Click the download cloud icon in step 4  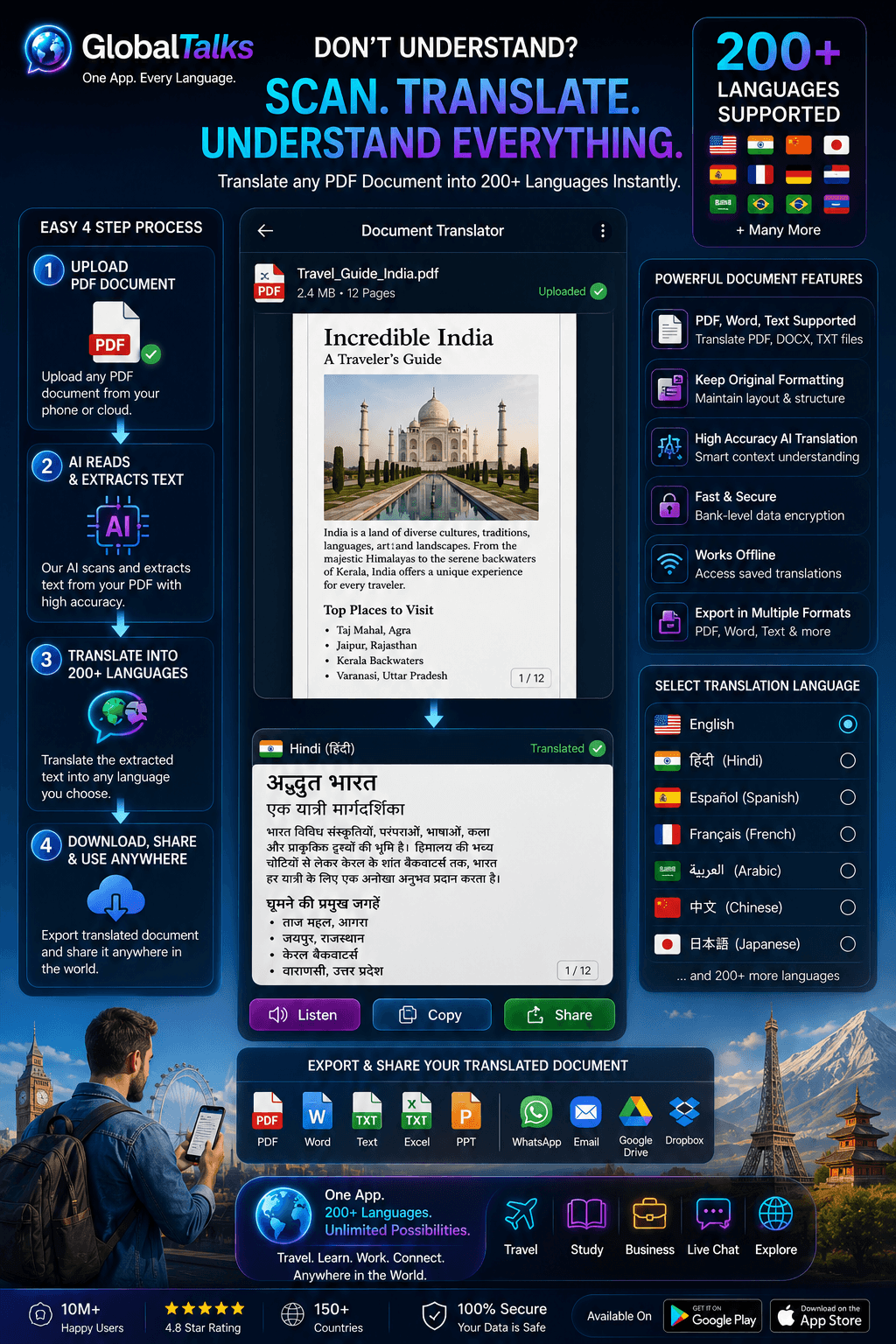pos(116,899)
